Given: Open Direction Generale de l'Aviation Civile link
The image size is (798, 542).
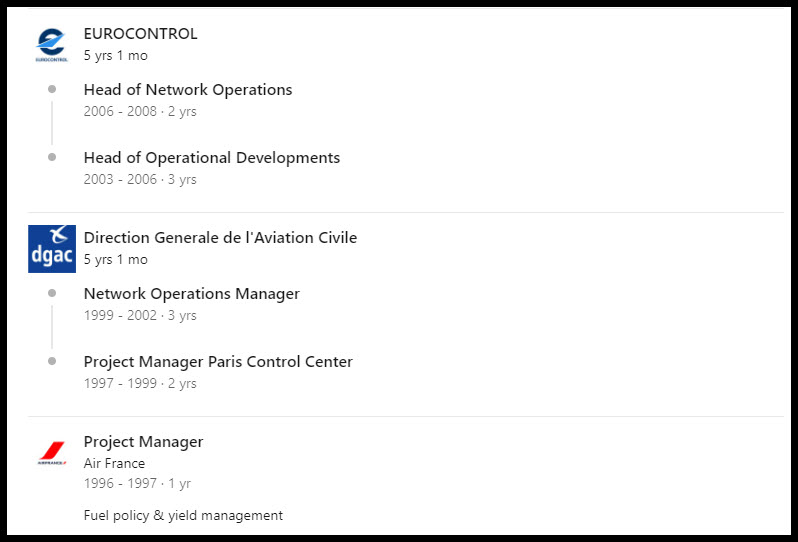Looking at the screenshot, I should click(220, 238).
